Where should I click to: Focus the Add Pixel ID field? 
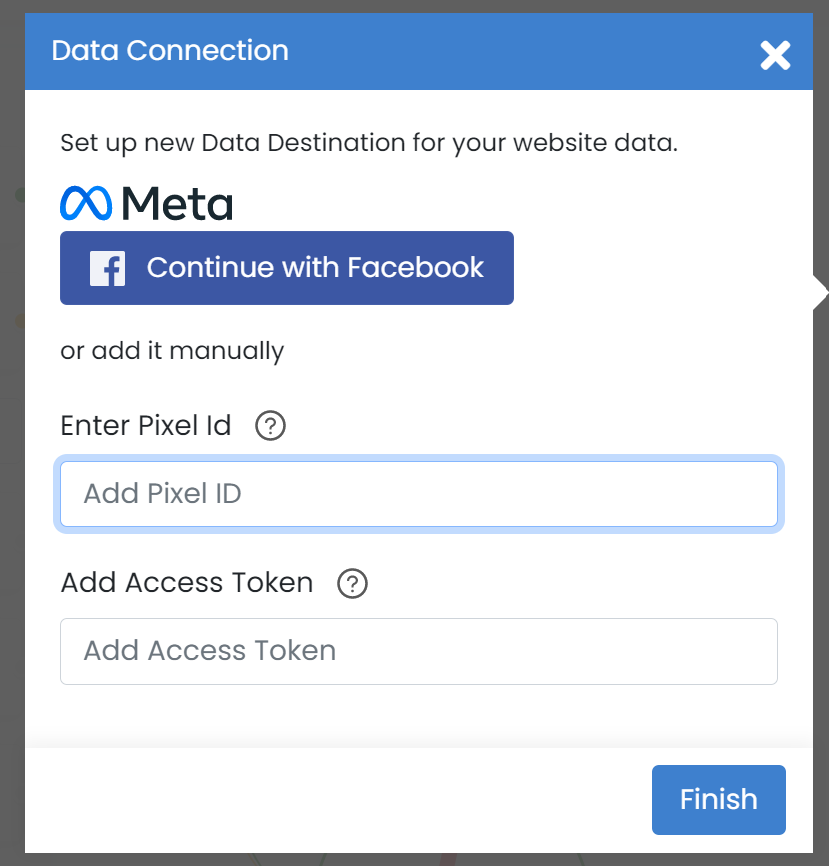tap(419, 494)
